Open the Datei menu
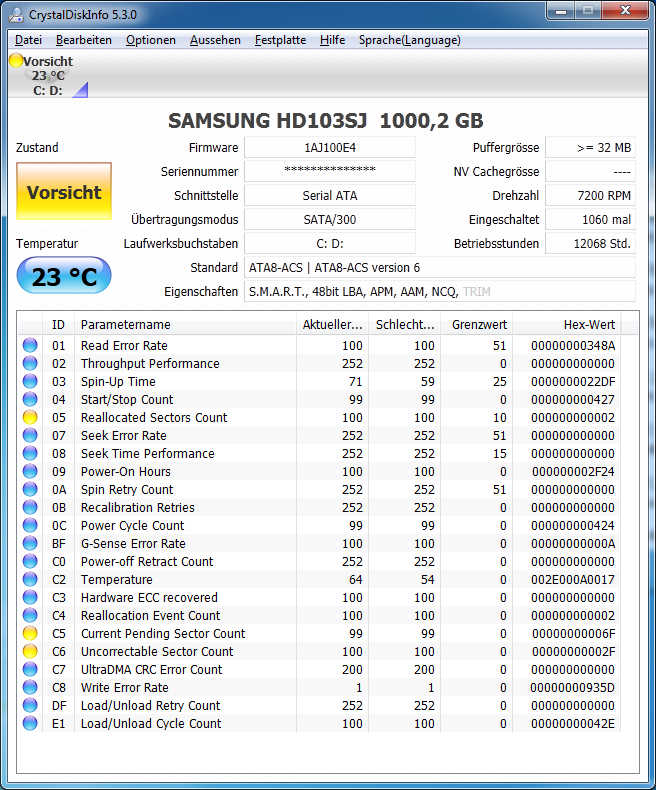This screenshot has width=656, height=790. click(x=28, y=40)
